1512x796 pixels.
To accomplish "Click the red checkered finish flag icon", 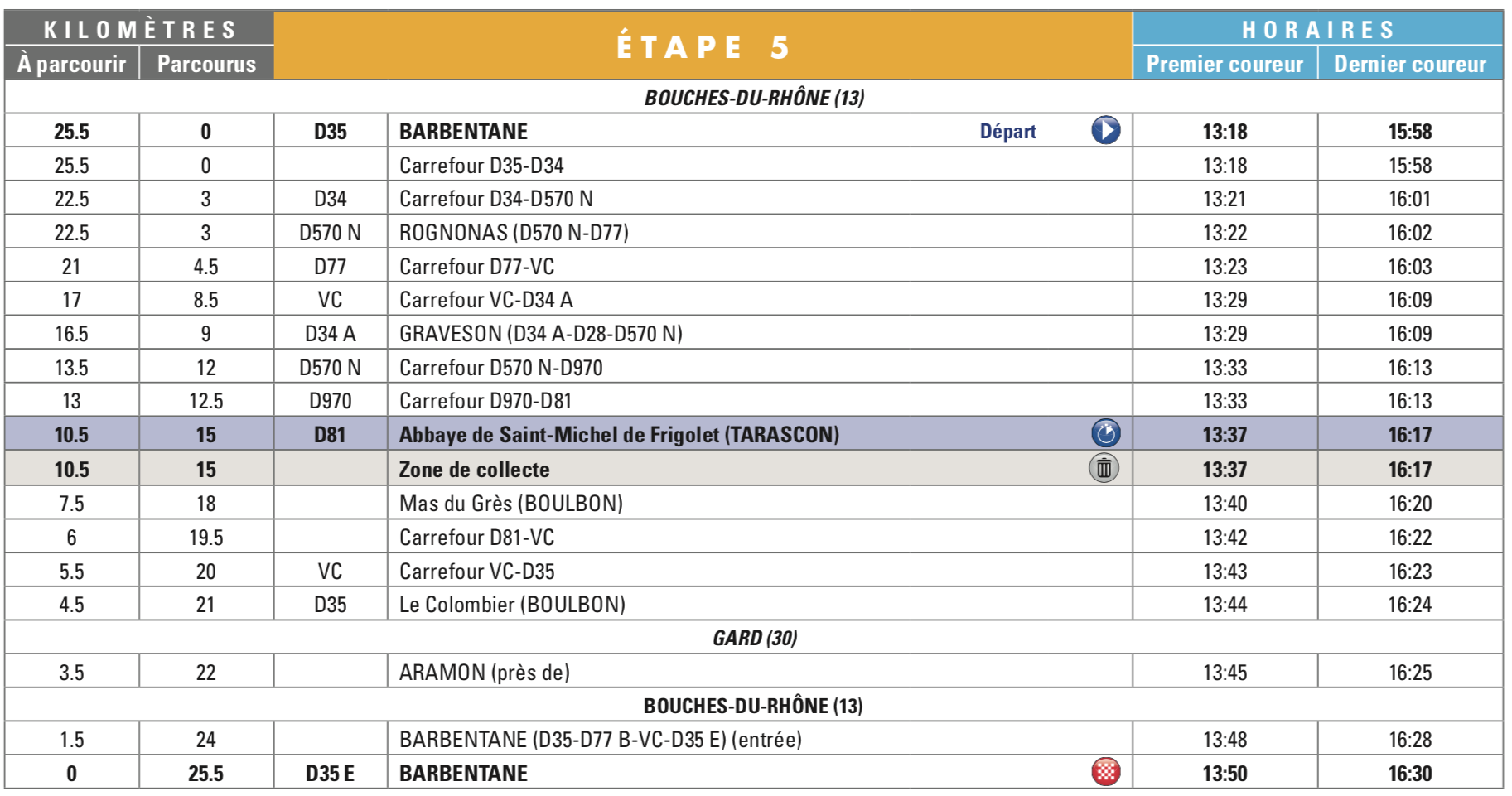I will tap(1105, 772).
